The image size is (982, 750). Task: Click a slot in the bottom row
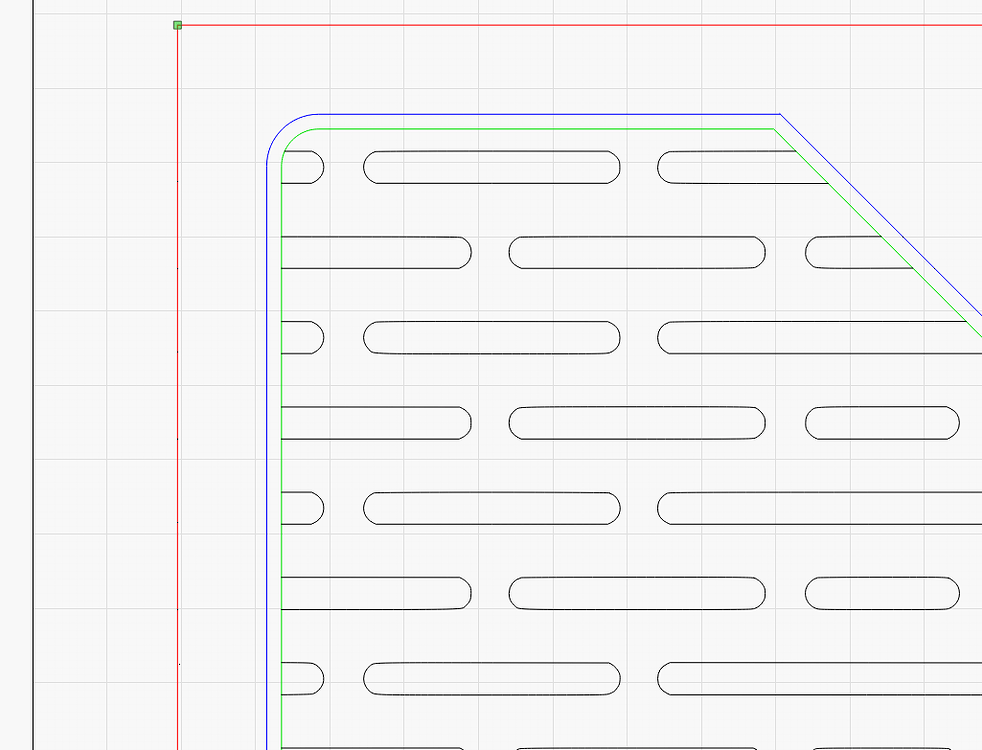490,678
